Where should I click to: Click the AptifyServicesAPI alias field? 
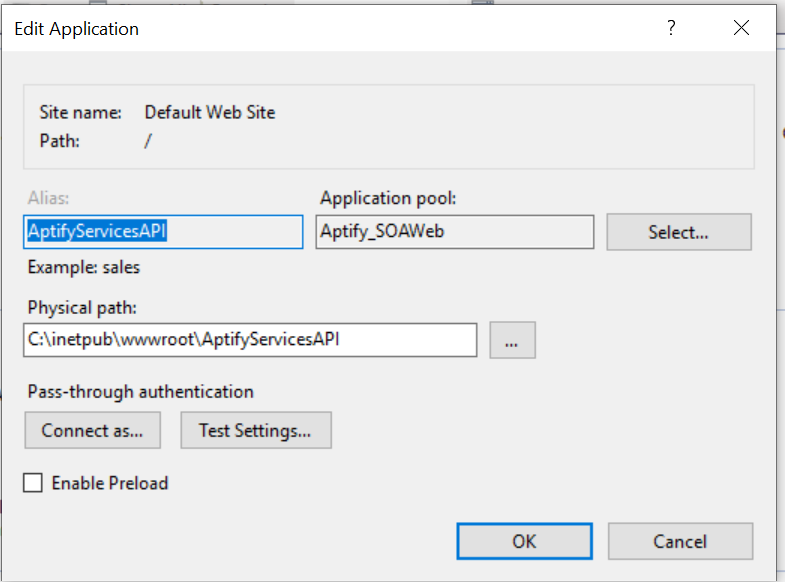pyautogui.click(x=163, y=232)
